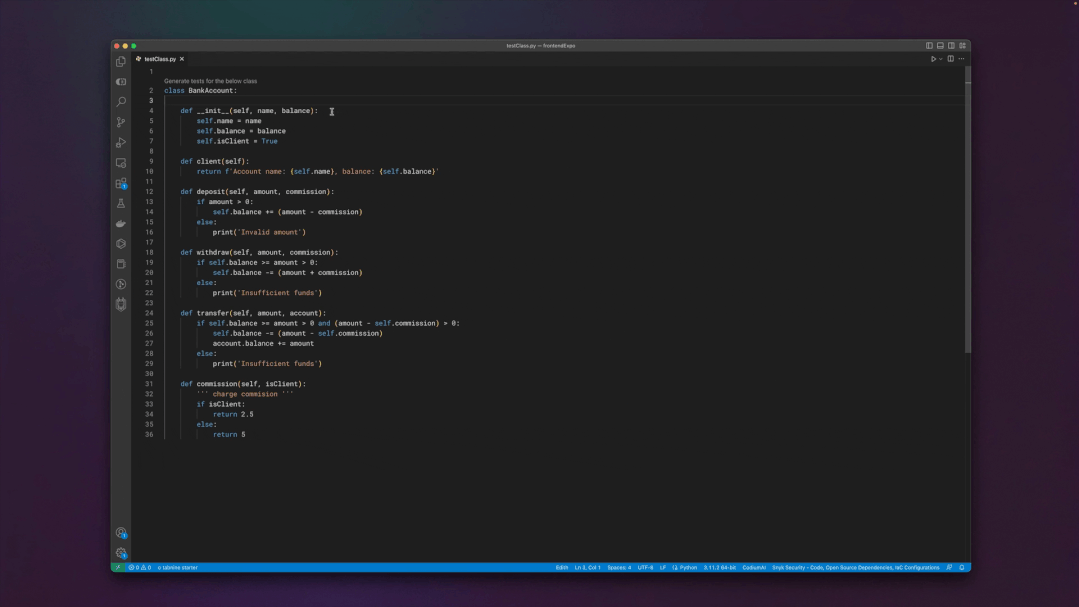Select the 3.11.2 64-bit interpreter
The width and height of the screenshot is (1079, 607).
pos(720,568)
